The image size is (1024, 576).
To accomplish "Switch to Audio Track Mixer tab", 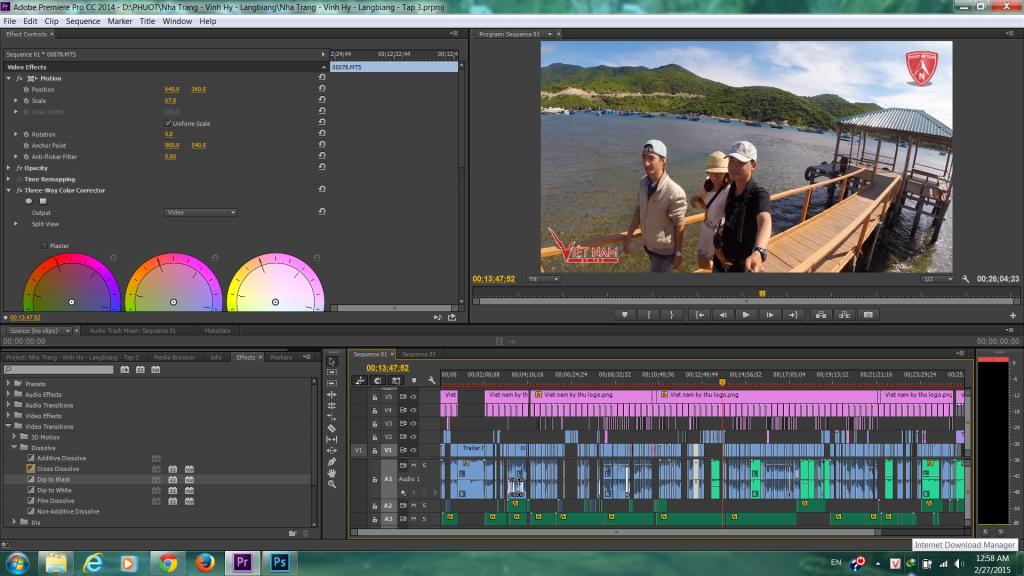I will [133, 330].
